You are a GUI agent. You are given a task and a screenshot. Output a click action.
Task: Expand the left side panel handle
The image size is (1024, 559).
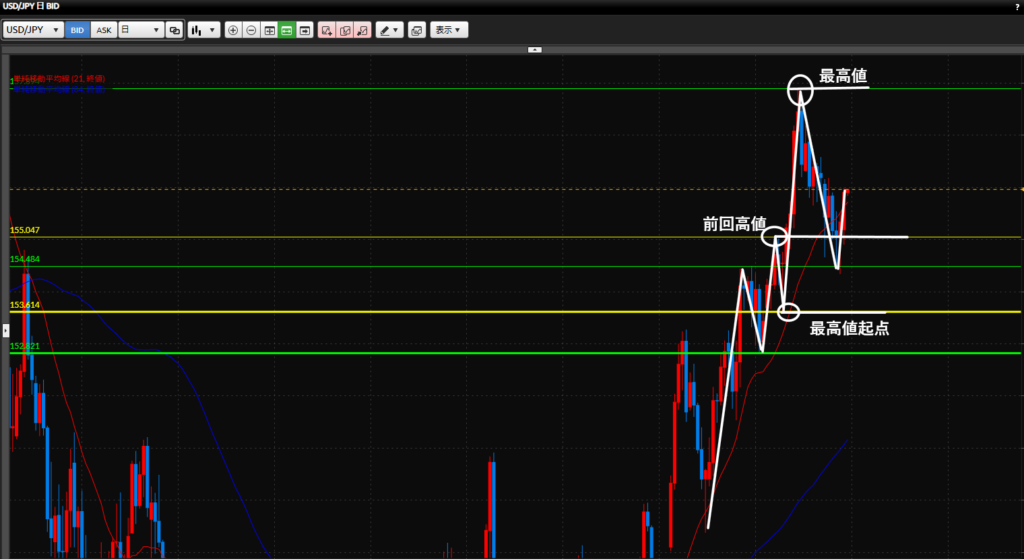point(4,329)
